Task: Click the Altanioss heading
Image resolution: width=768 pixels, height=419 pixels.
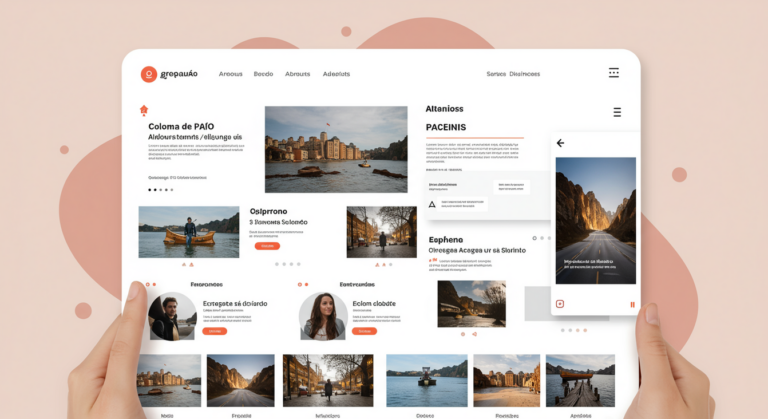Action: (x=444, y=109)
